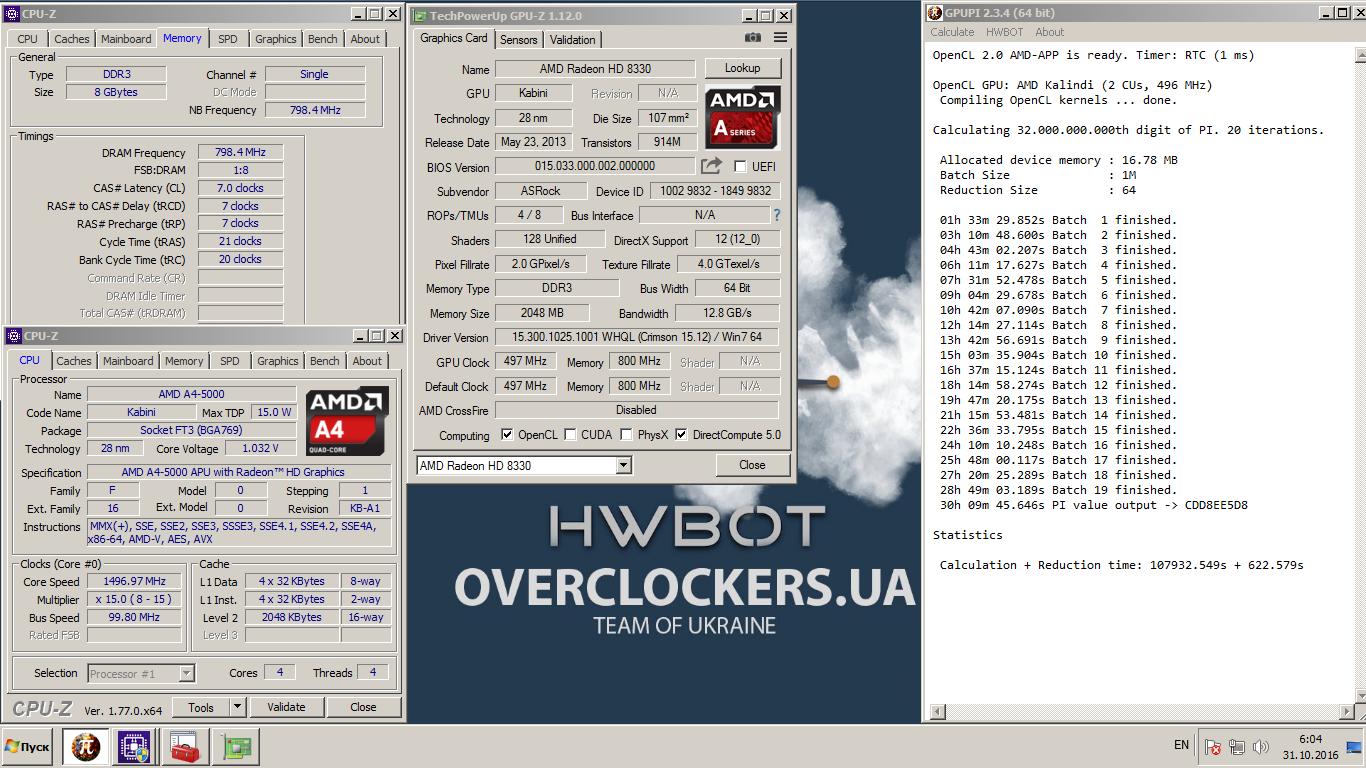Click the Subvendor field ASRock

tap(540, 191)
